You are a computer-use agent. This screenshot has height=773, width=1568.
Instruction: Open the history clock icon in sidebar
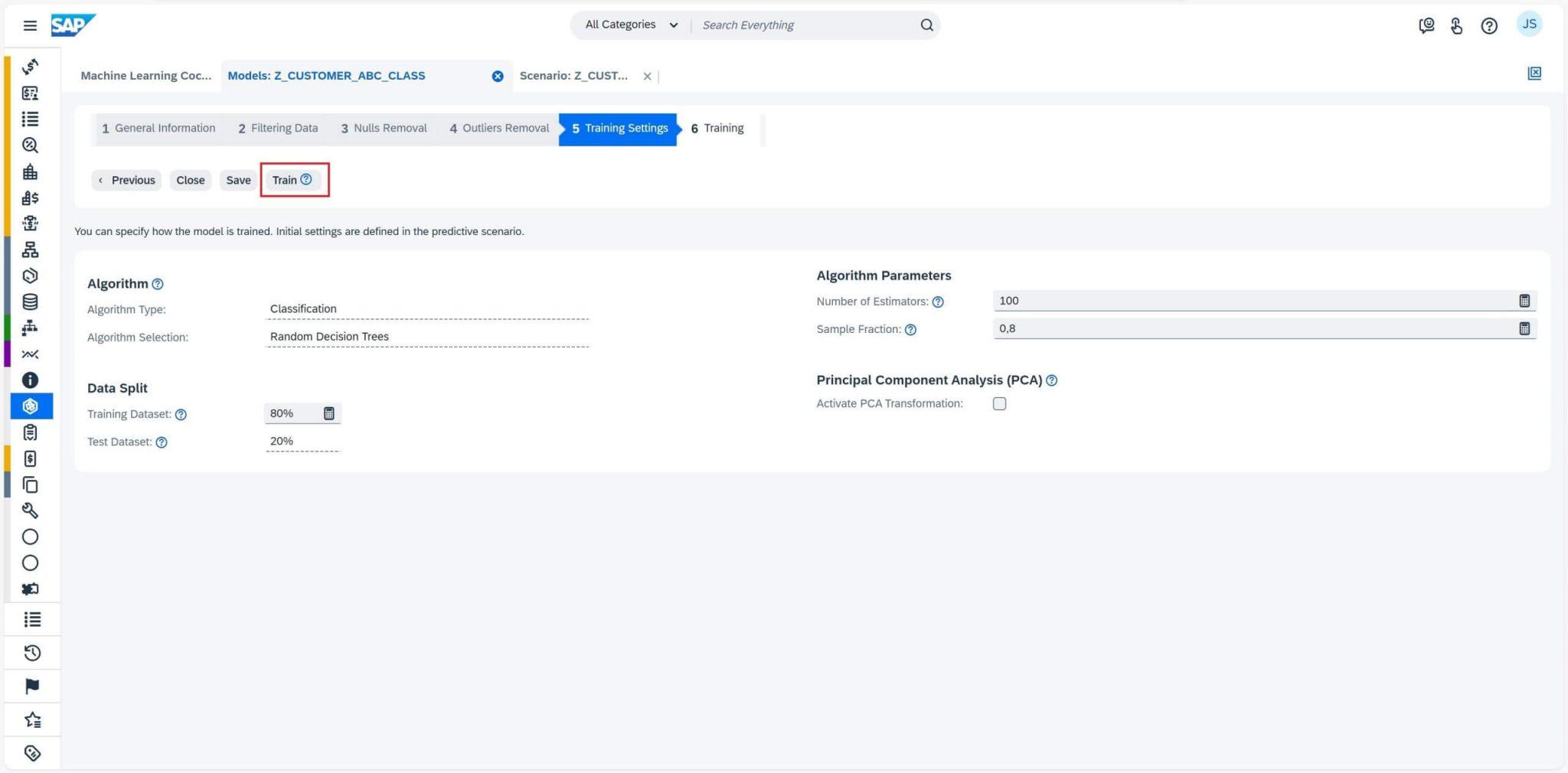pyautogui.click(x=31, y=653)
